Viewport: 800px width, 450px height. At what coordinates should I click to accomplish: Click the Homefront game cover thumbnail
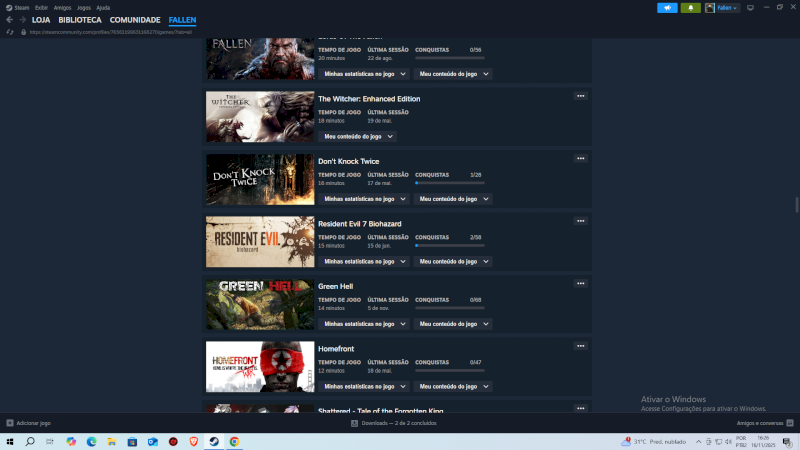(x=260, y=367)
